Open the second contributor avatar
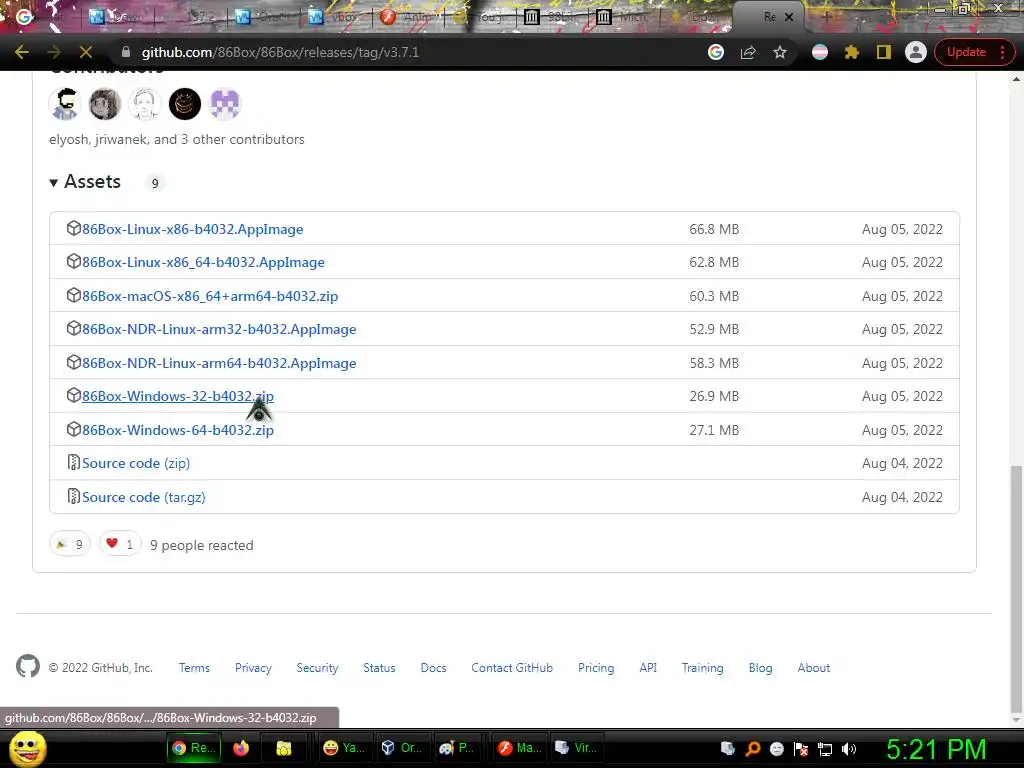This screenshot has height=768, width=1024. (x=105, y=104)
